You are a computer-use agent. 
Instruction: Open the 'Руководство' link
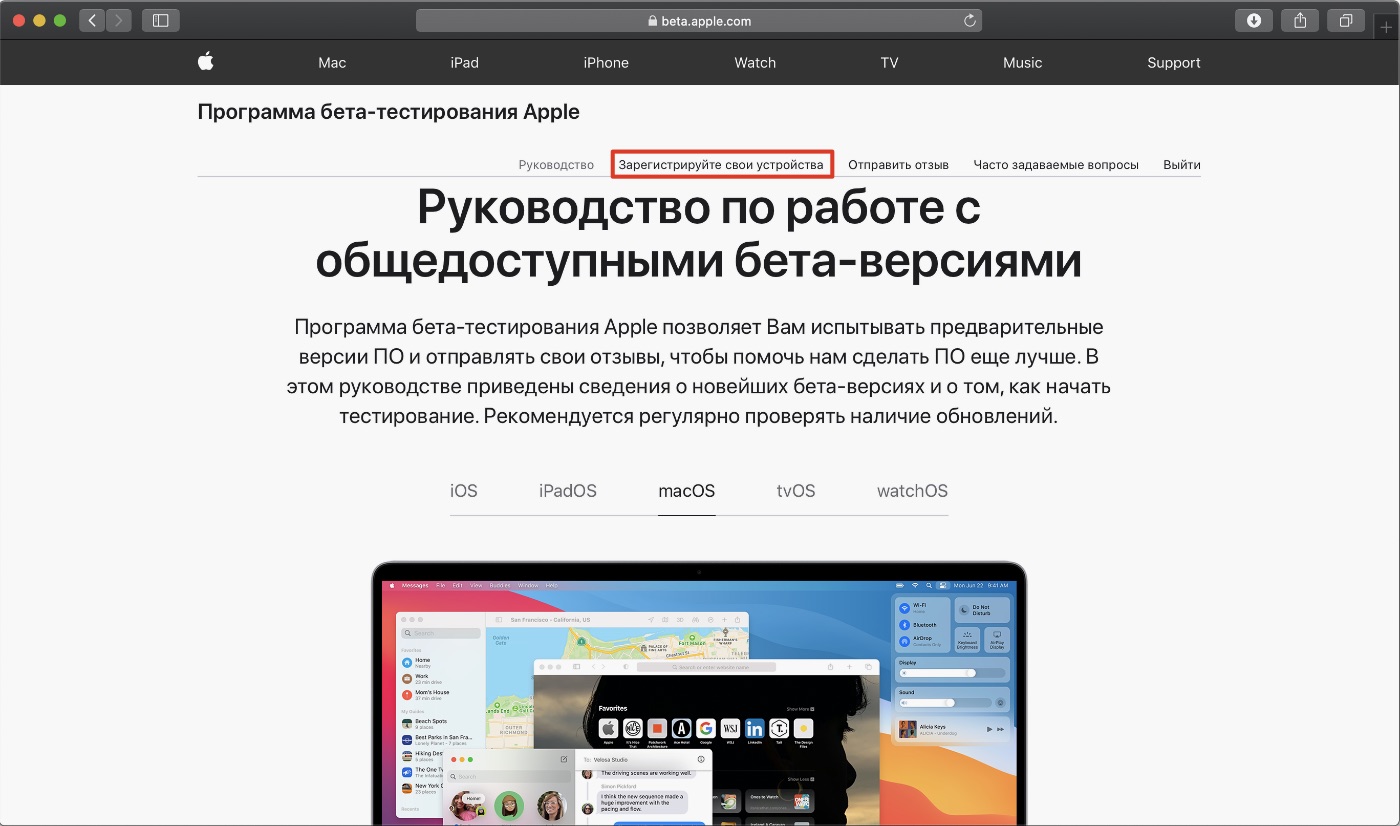tap(556, 165)
